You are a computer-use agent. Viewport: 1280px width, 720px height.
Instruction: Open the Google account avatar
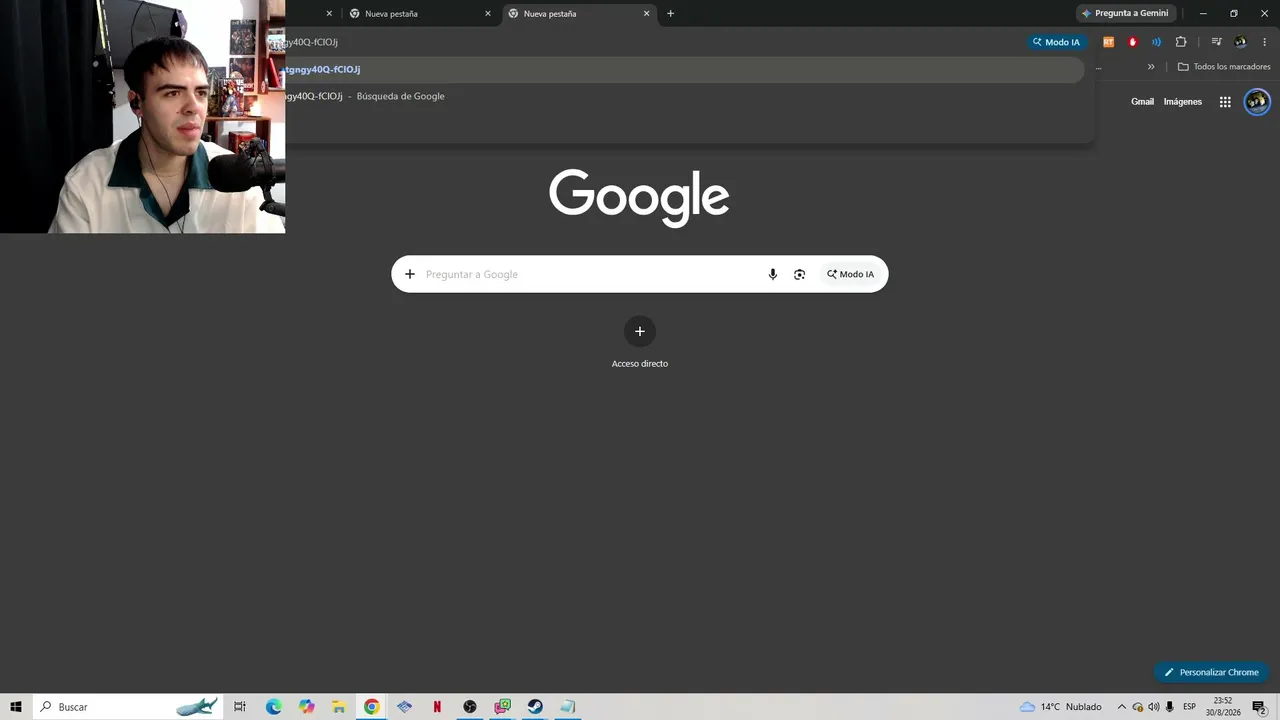(x=1257, y=101)
